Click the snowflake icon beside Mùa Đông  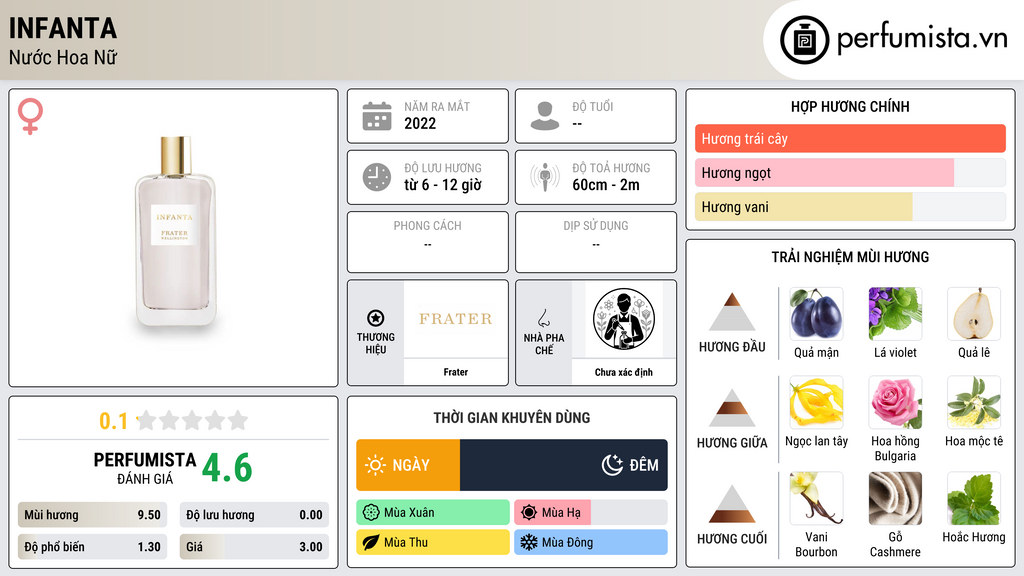click(529, 543)
